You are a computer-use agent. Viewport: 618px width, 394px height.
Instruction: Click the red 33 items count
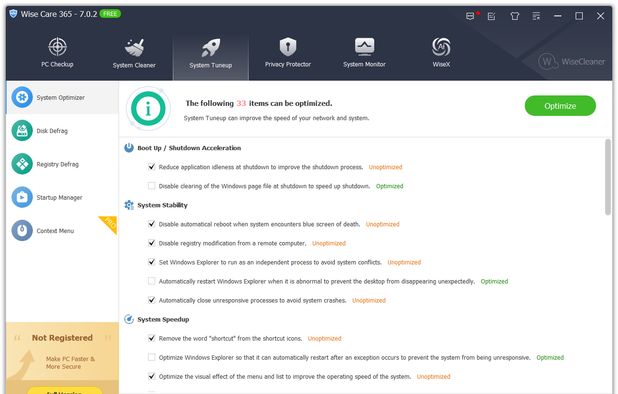point(241,103)
